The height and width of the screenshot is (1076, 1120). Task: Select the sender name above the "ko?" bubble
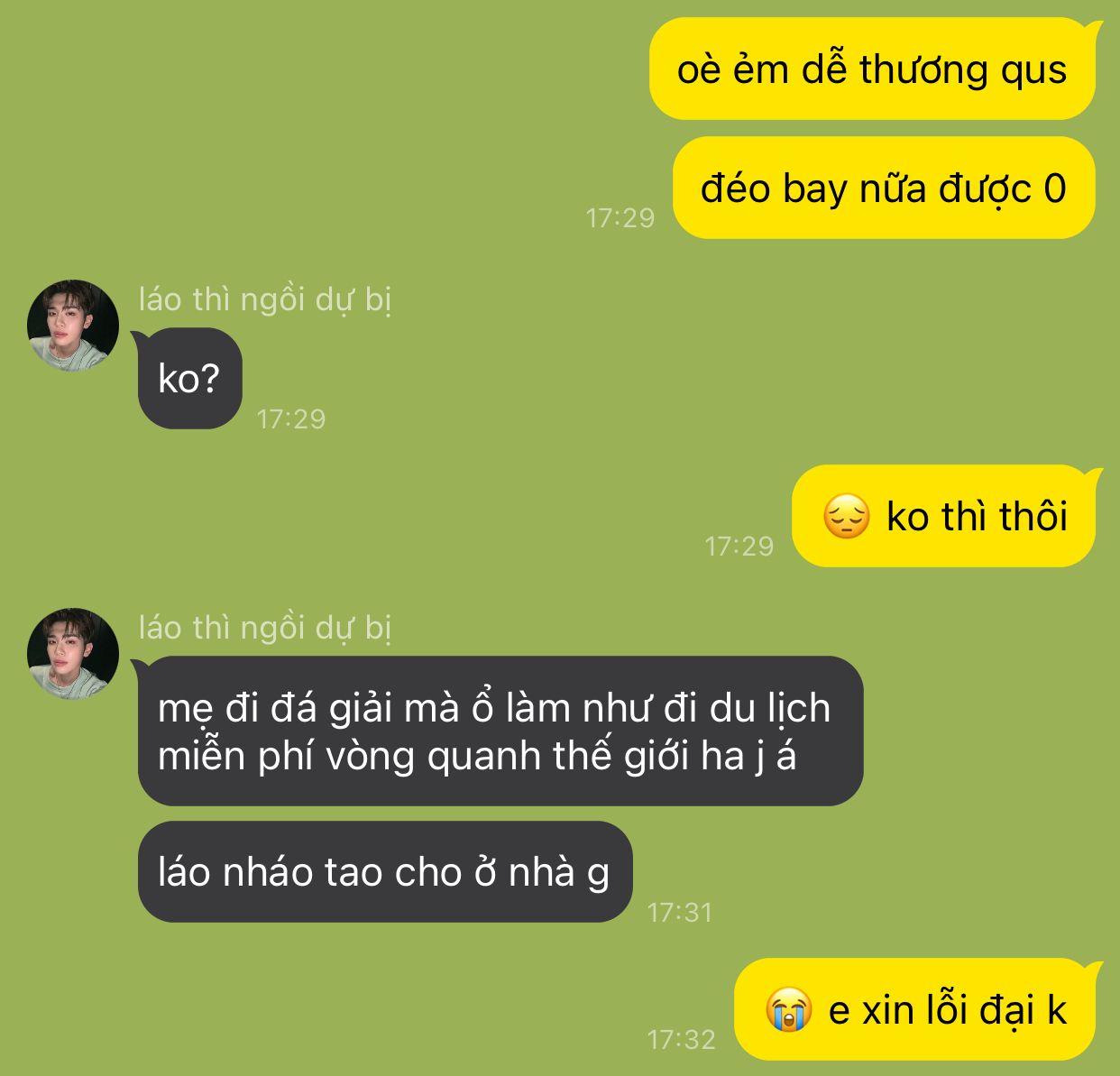click(x=265, y=299)
